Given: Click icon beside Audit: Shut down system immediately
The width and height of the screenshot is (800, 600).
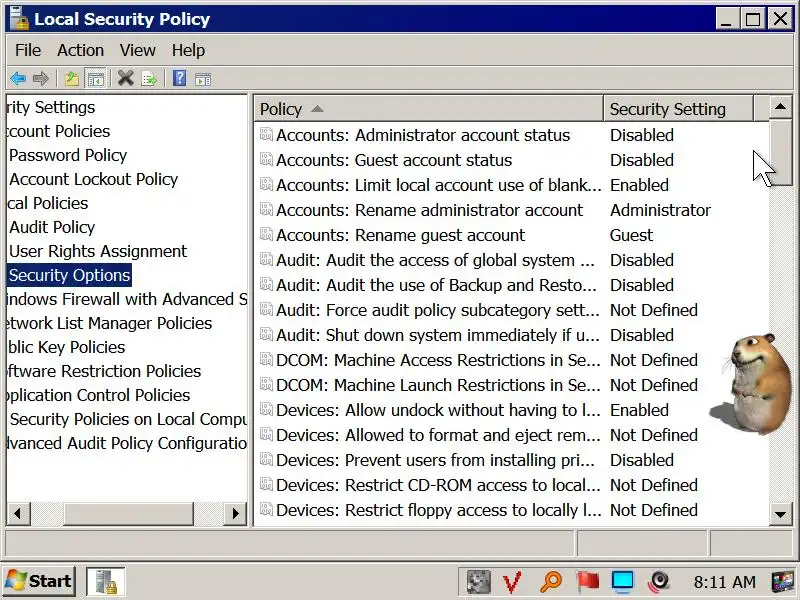Looking at the screenshot, I should click(266, 334).
